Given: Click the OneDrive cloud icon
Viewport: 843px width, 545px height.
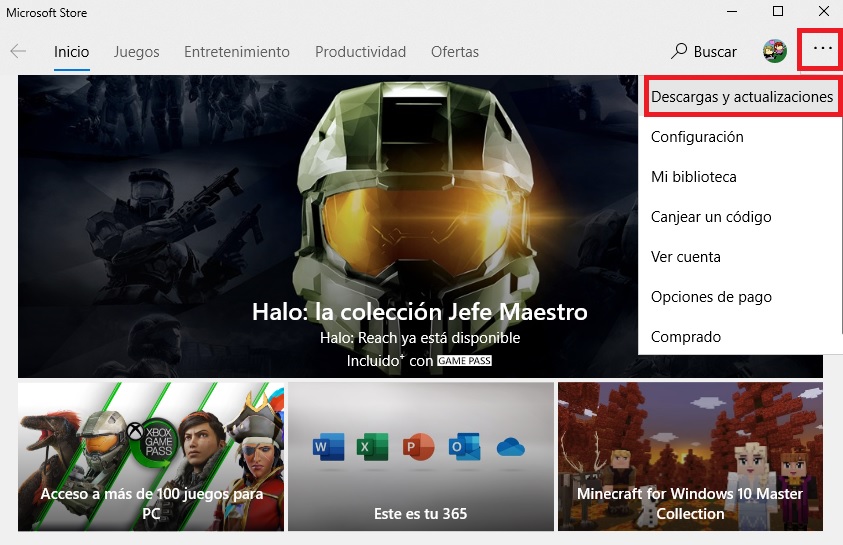Looking at the screenshot, I should 511,447.
